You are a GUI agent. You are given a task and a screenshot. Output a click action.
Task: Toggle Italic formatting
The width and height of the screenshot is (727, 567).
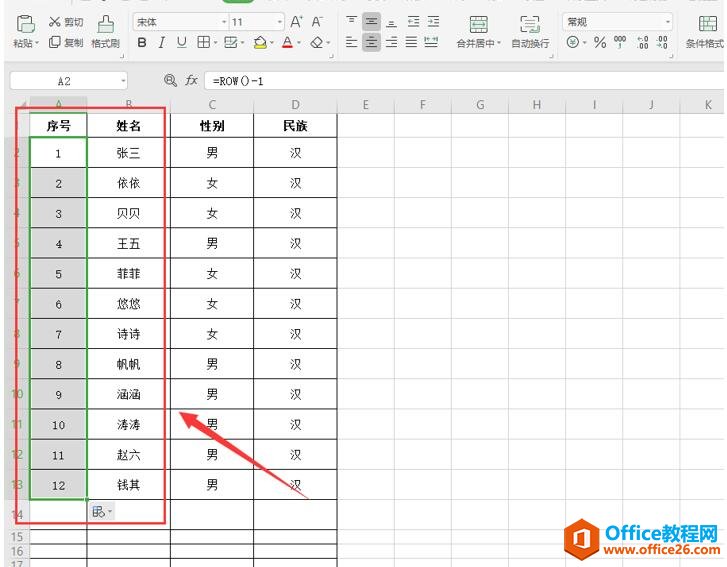(161, 43)
